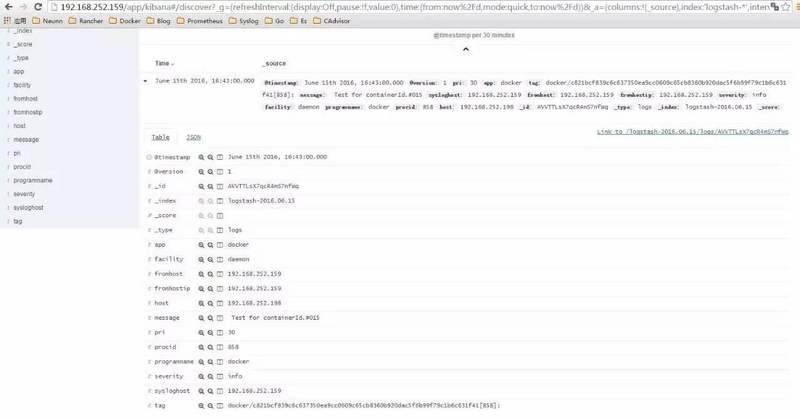Click the '@timestamp per 30 minutes' label
This screenshot has height=419, width=800.
(x=473, y=35)
